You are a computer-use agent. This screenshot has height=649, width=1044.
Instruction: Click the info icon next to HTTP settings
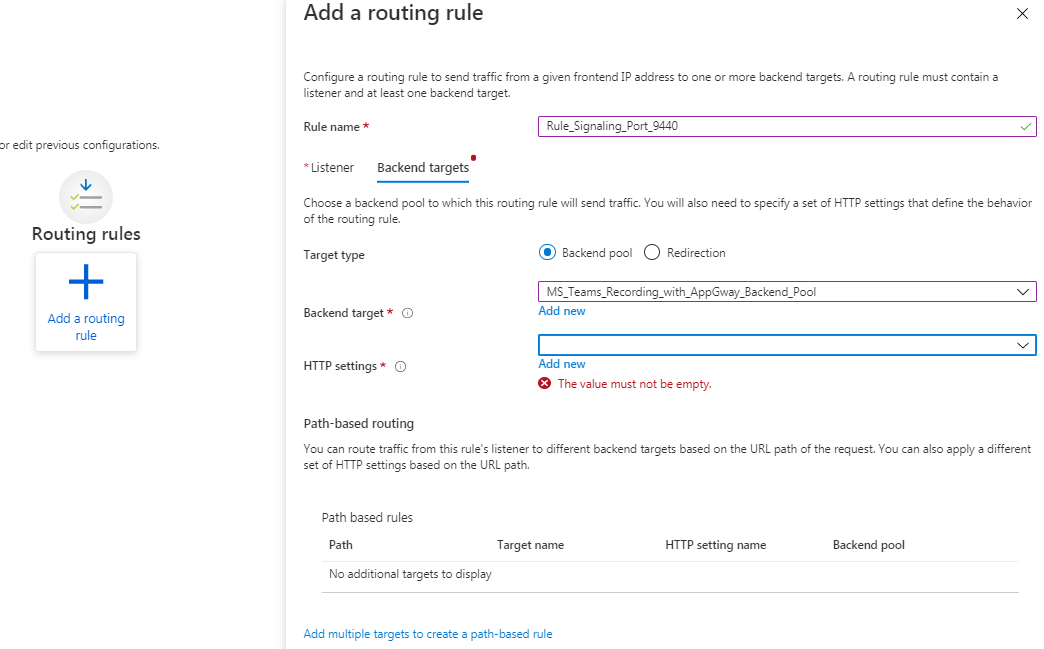coord(400,367)
